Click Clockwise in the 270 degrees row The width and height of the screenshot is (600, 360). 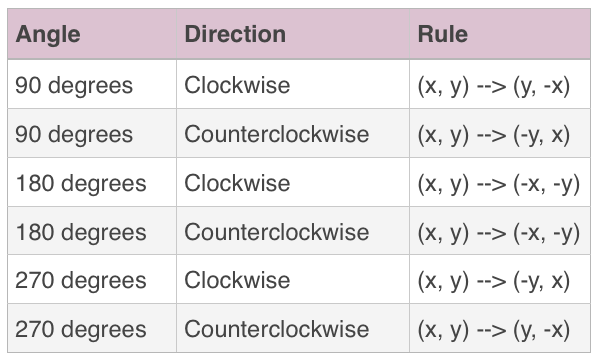coord(237,280)
